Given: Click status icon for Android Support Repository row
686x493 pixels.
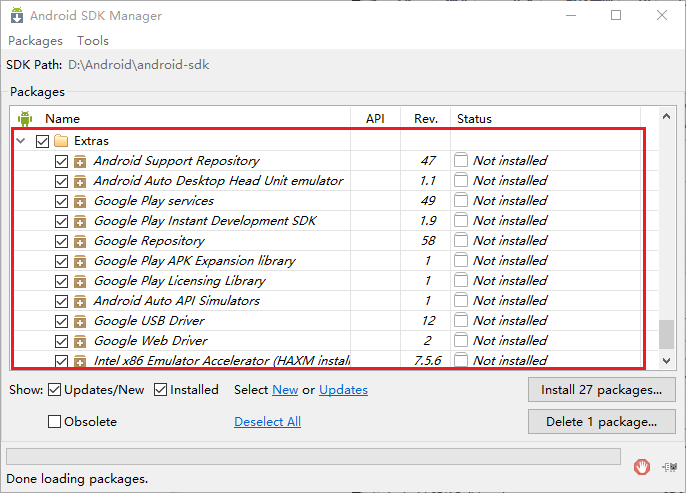Looking at the screenshot, I should pos(461,160).
